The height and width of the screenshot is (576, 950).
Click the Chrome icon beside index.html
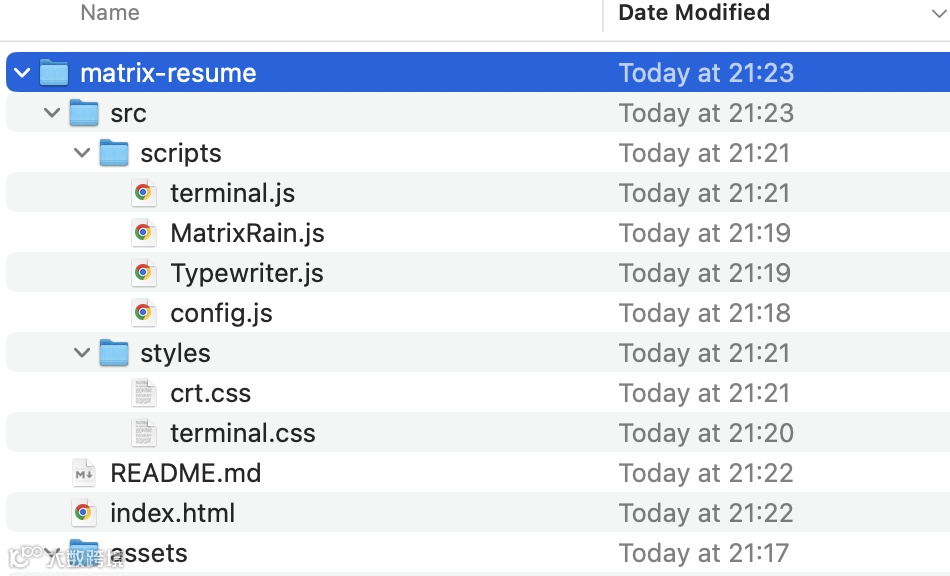click(x=84, y=513)
